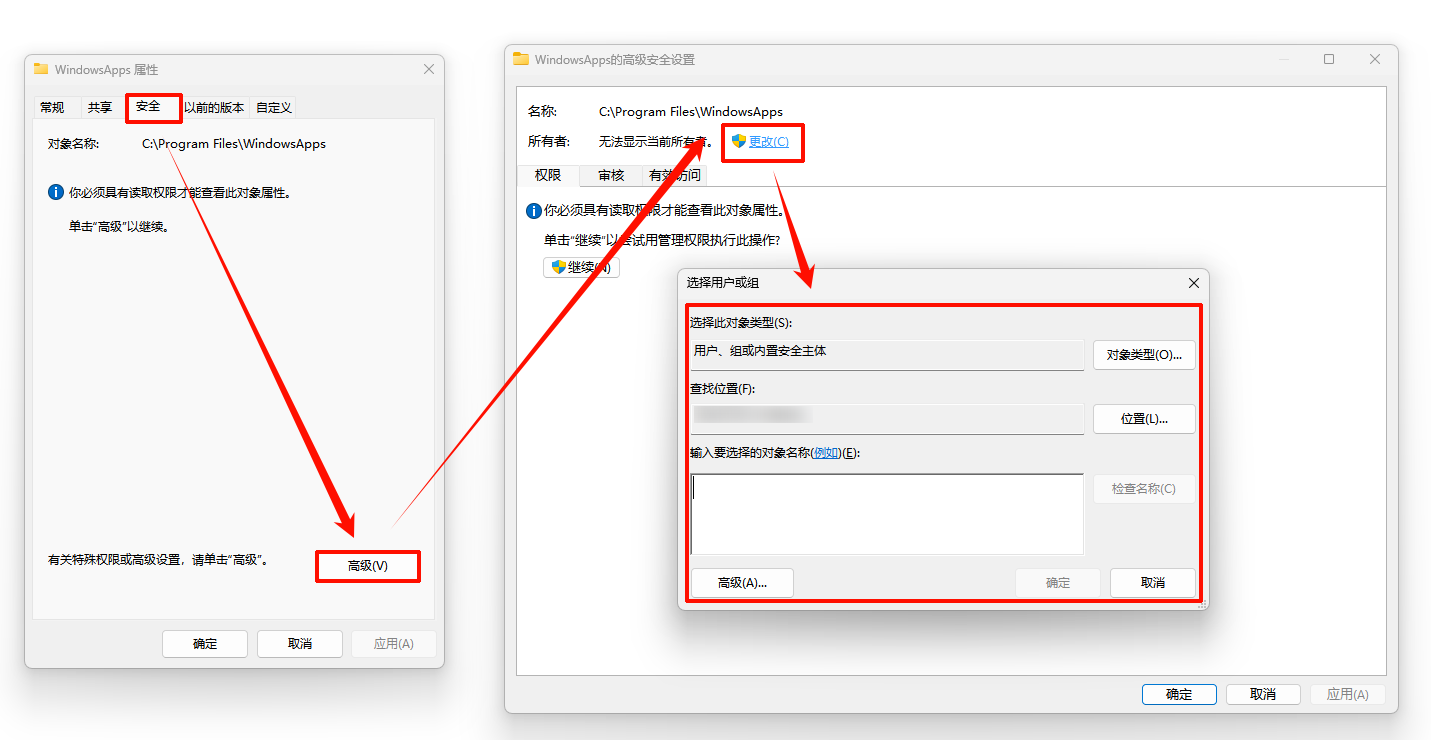1431x740 pixels.
Task: Click the folder icon in 高级安全设置 title bar
Action: point(520,59)
